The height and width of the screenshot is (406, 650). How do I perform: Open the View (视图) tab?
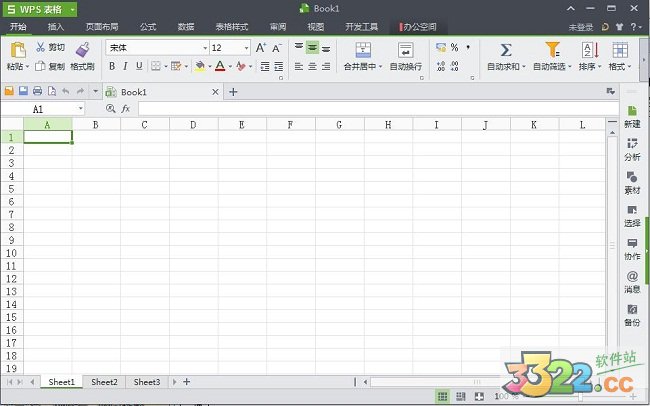pos(315,27)
